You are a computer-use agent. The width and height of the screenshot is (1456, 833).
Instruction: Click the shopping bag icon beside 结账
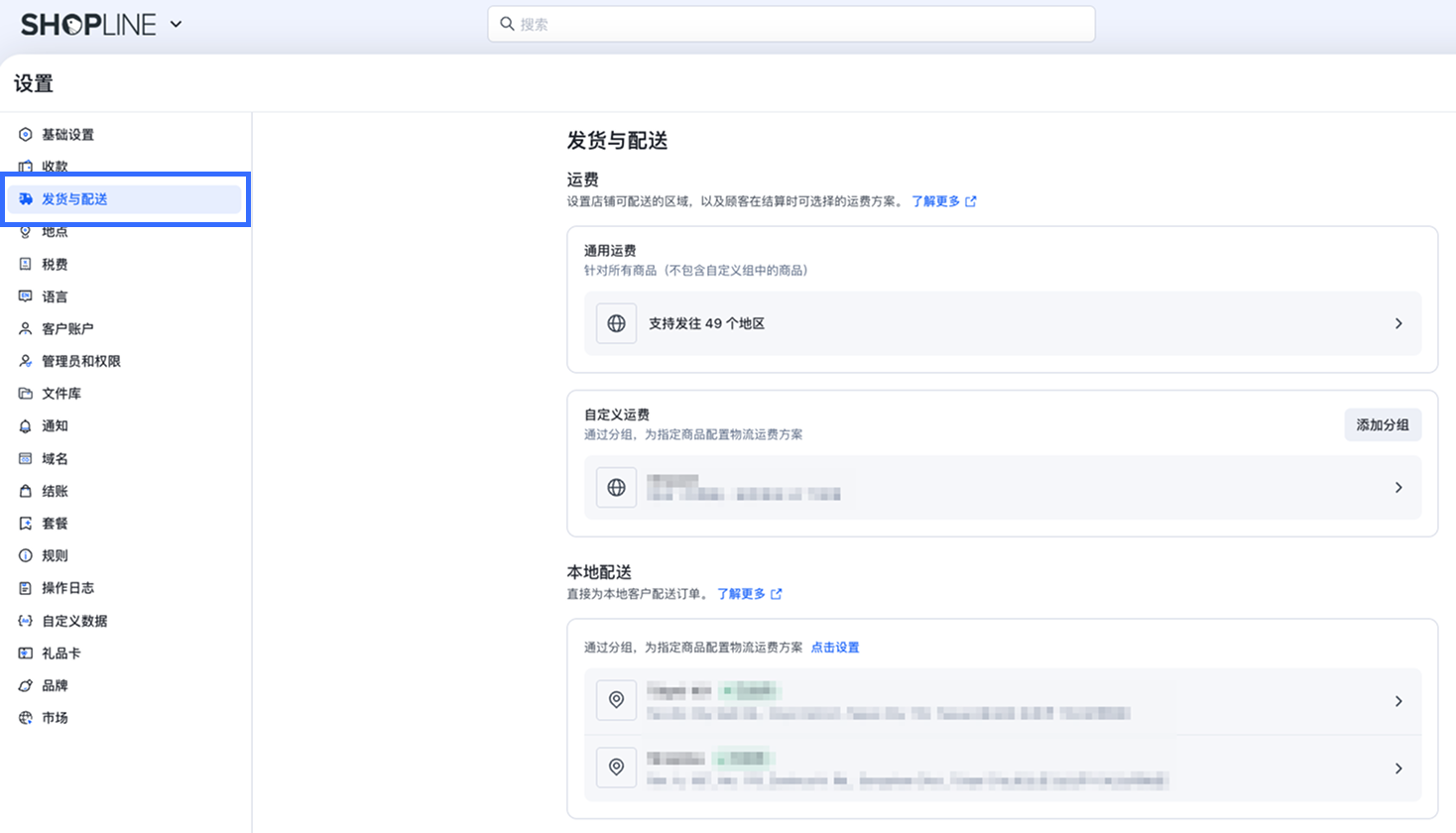pos(26,492)
